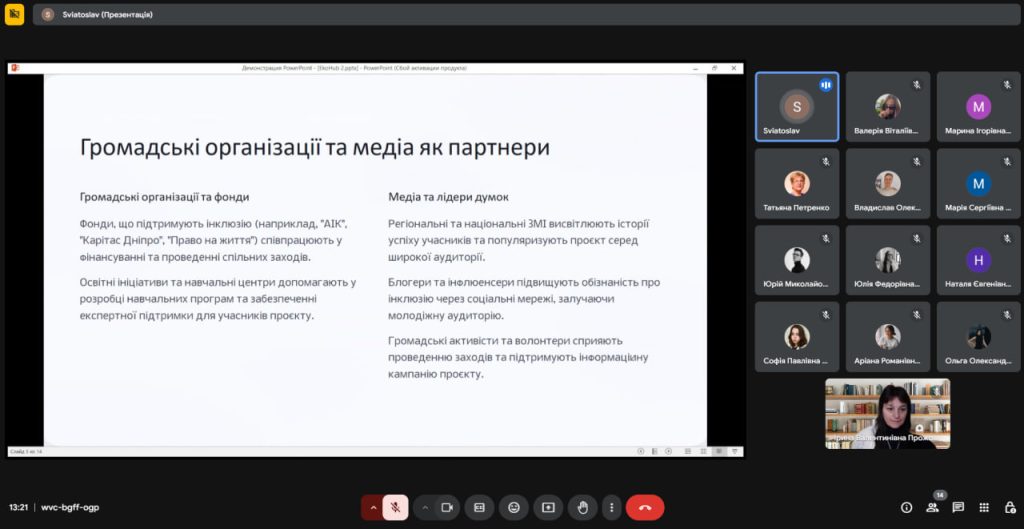Open the more options three-dot menu
Screen dimensions: 1024x529
click(x=611, y=507)
